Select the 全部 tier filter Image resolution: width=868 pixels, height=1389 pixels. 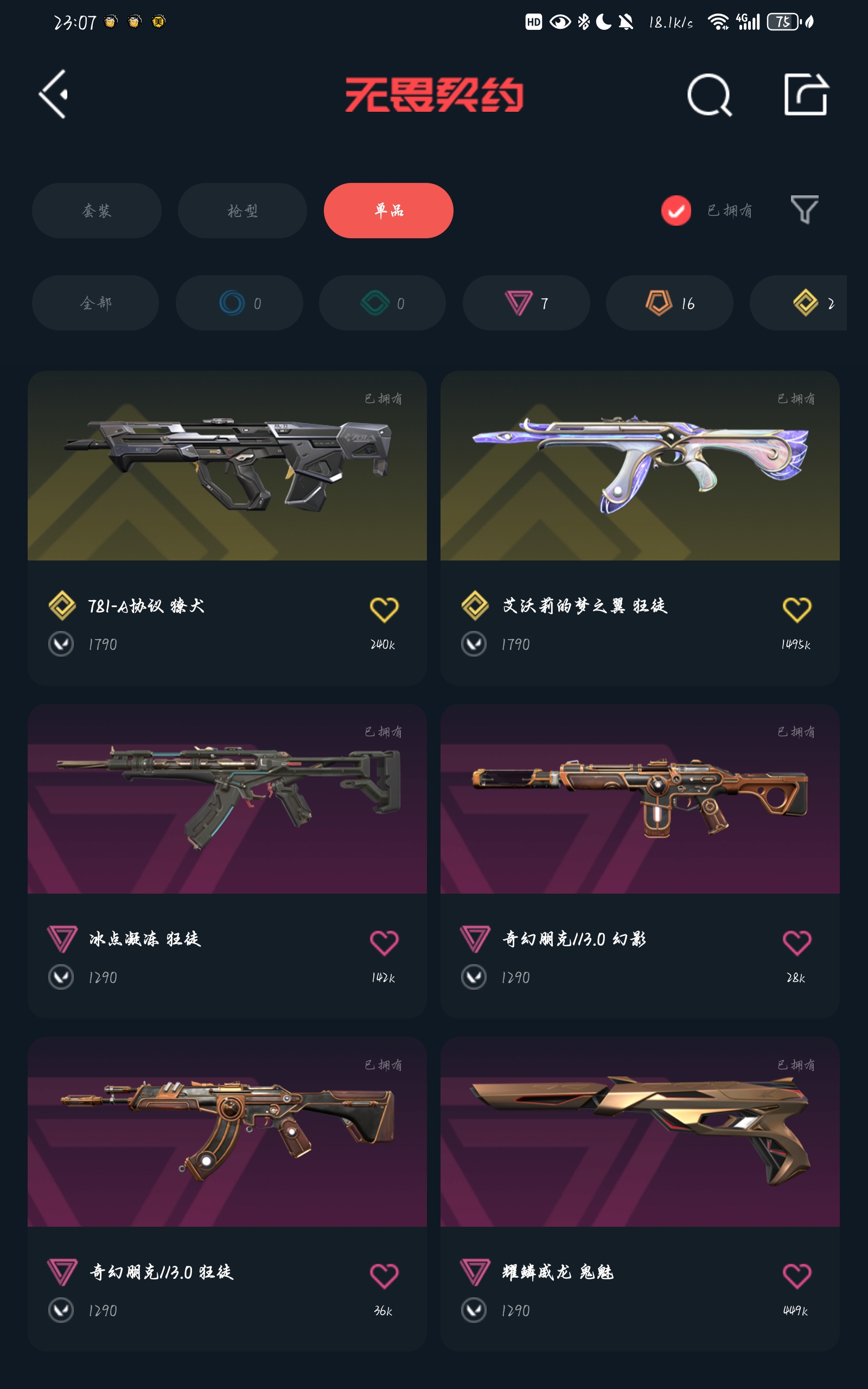pos(95,302)
